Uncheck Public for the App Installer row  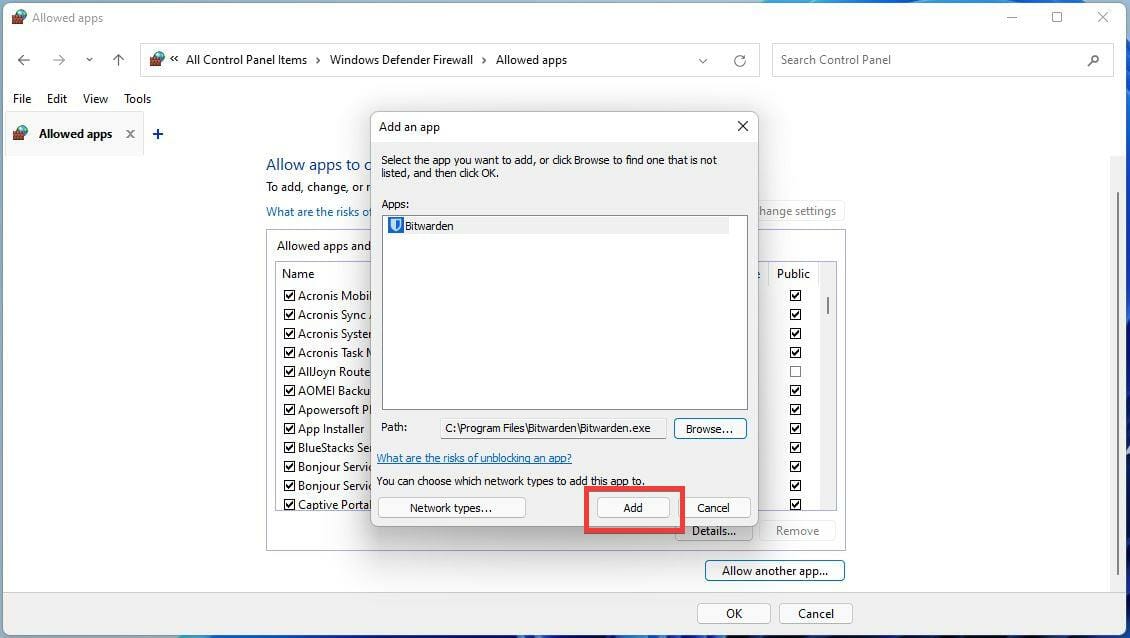(x=796, y=428)
